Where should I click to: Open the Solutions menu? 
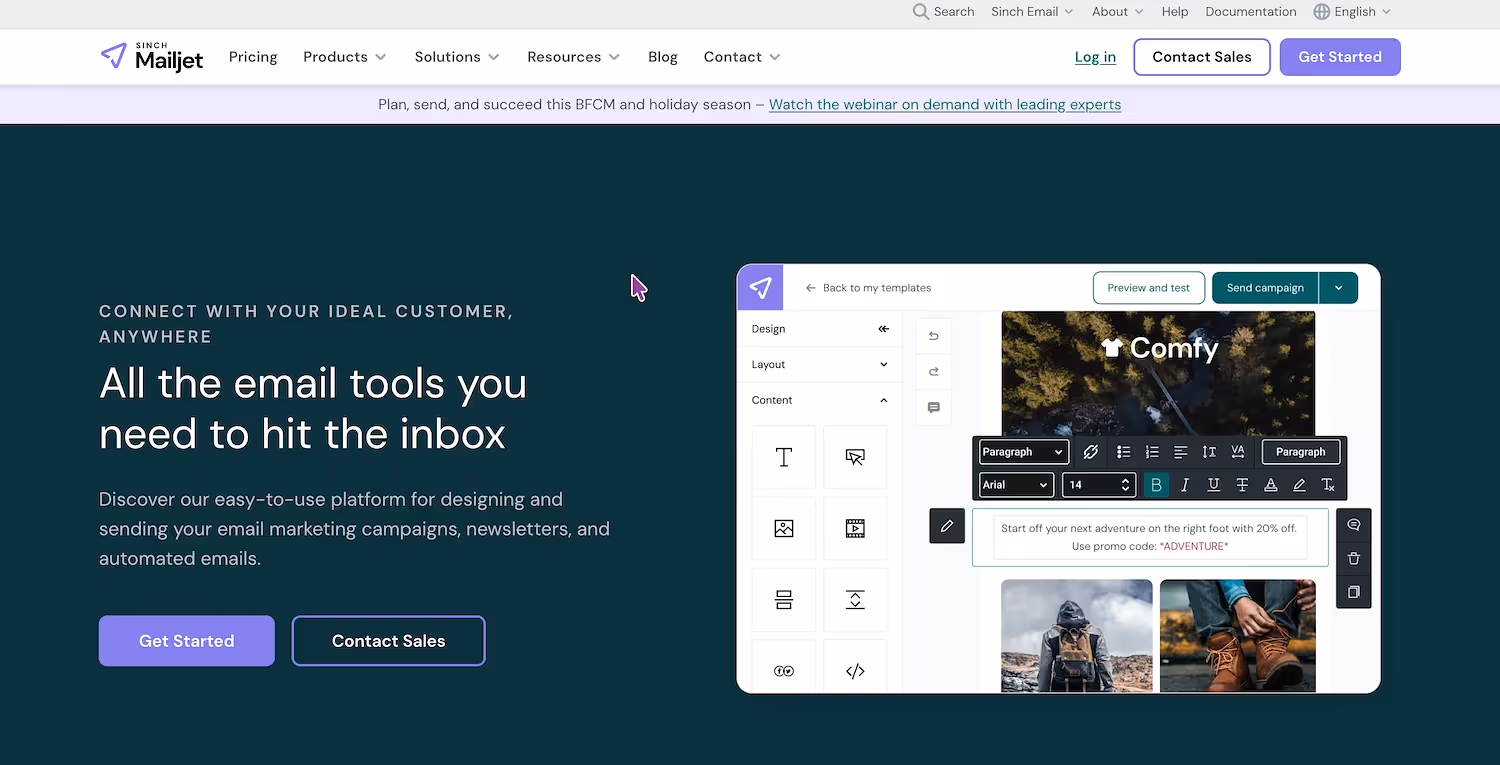click(x=457, y=57)
